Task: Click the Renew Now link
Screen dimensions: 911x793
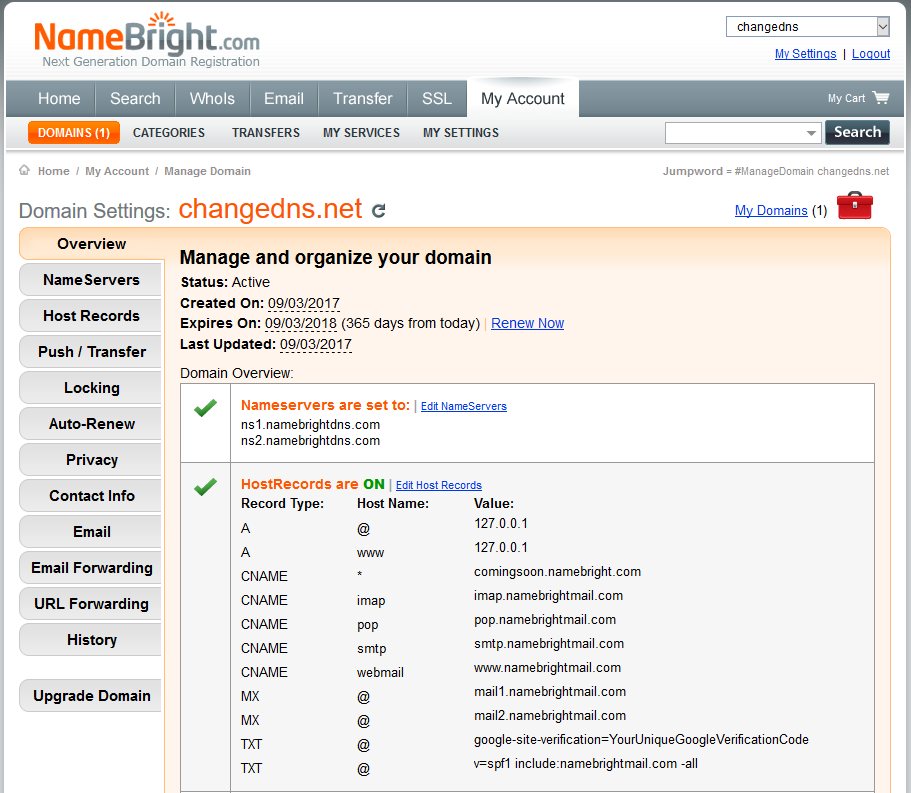Action: (527, 323)
